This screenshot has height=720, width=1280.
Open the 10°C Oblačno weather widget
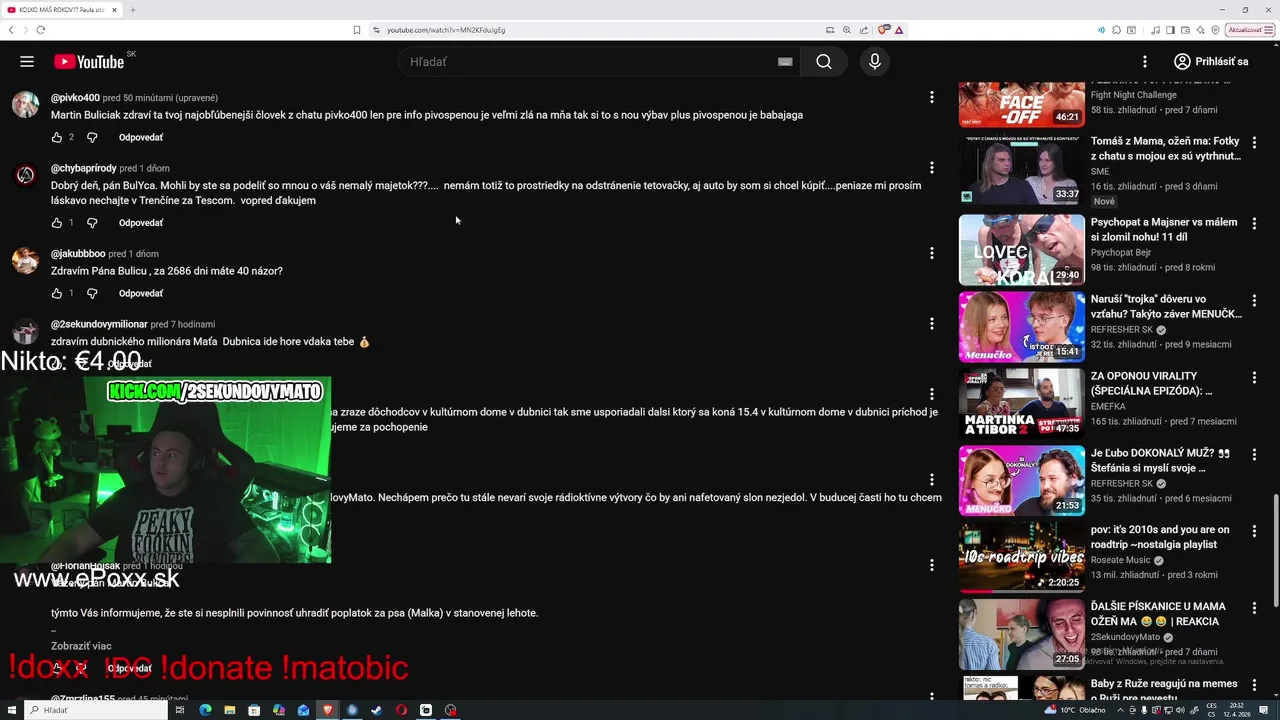1076,710
